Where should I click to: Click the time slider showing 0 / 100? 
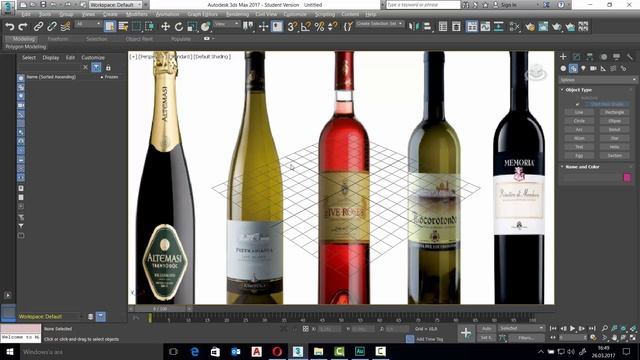[160, 309]
